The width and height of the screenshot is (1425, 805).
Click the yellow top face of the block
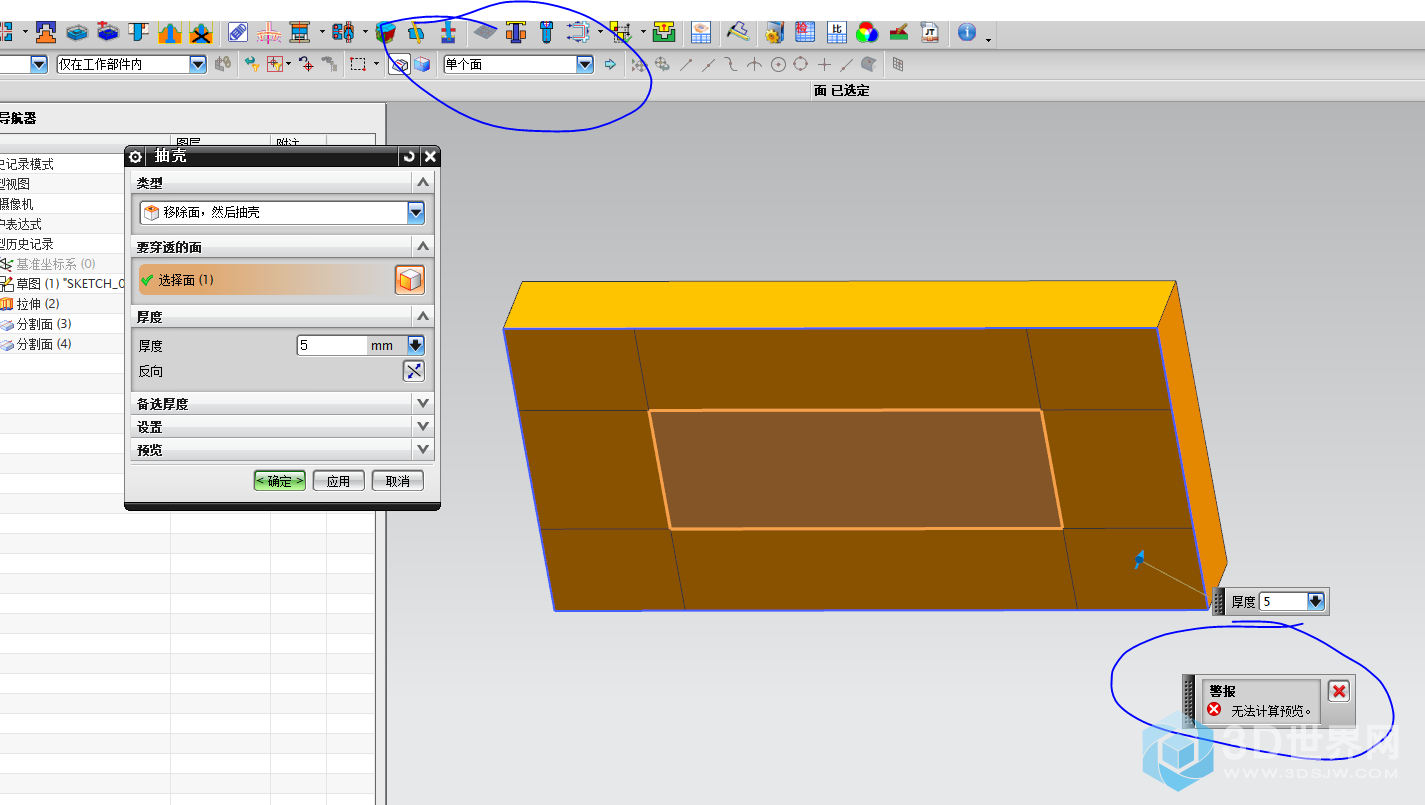pos(838,304)
